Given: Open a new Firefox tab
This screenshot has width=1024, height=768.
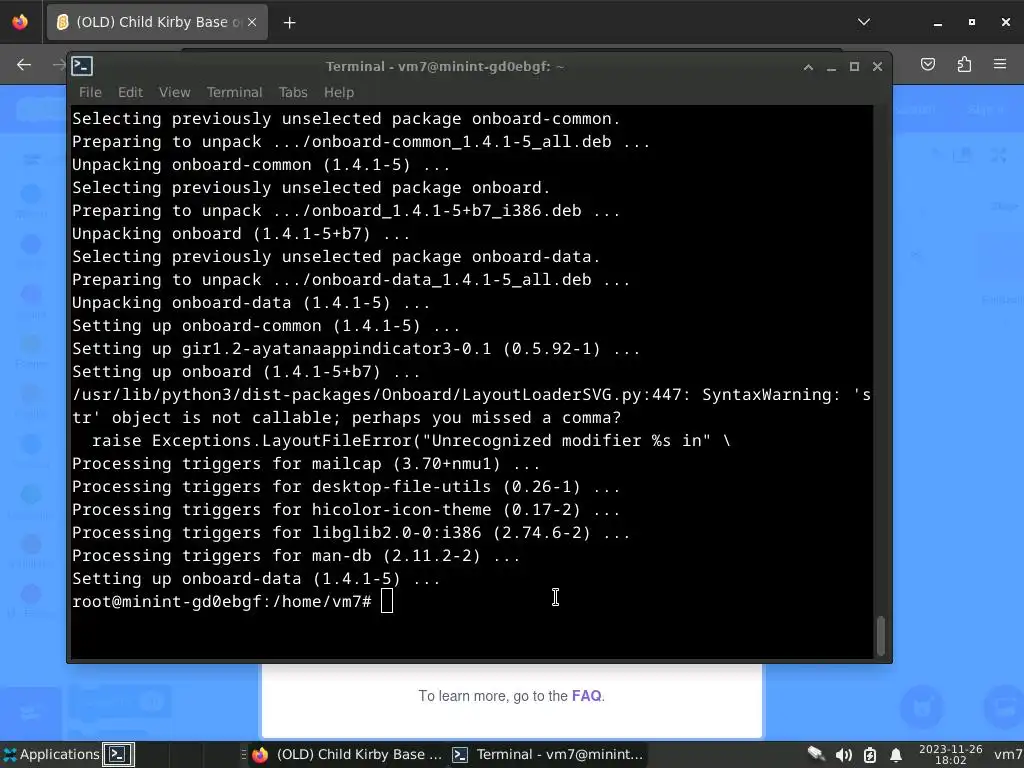Looking at the screenshot, I should click(289, 23).
